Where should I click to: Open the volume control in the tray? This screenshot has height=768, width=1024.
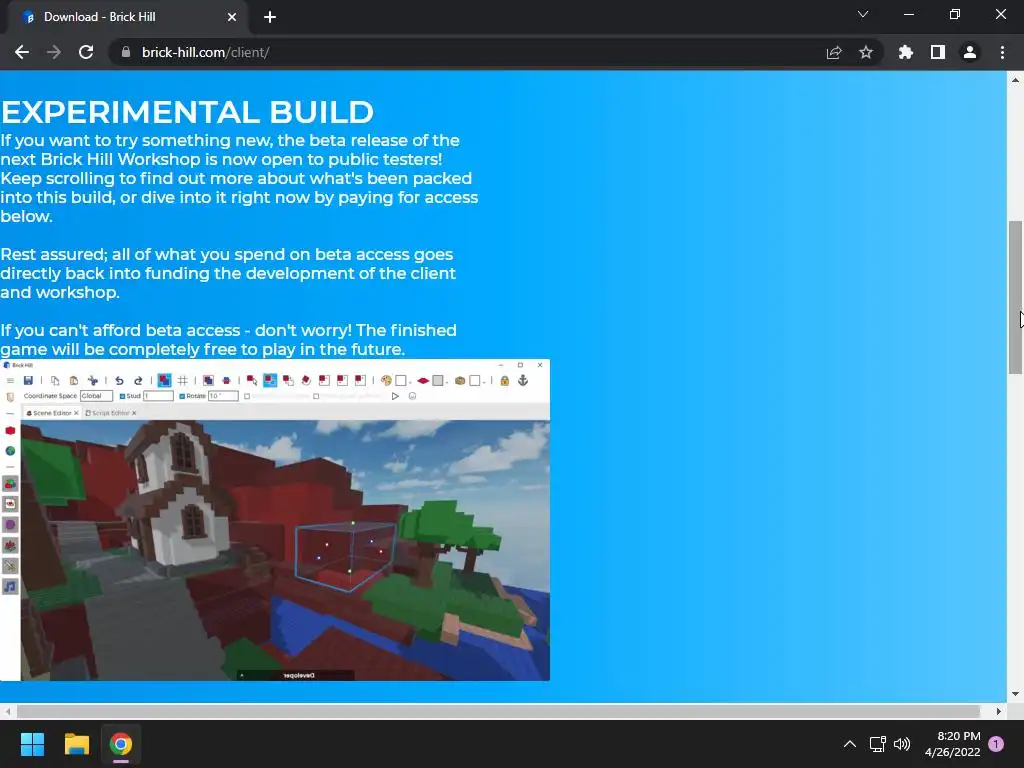coord(902,744)
